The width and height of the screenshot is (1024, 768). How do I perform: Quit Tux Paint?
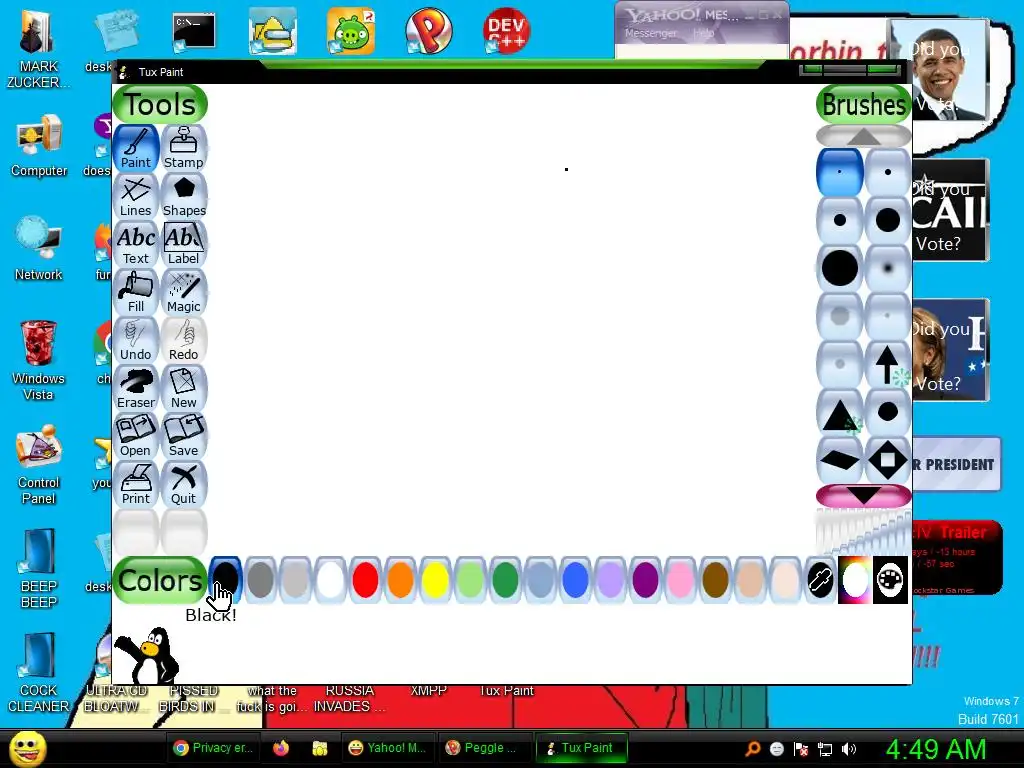click(x=184, y=484)
